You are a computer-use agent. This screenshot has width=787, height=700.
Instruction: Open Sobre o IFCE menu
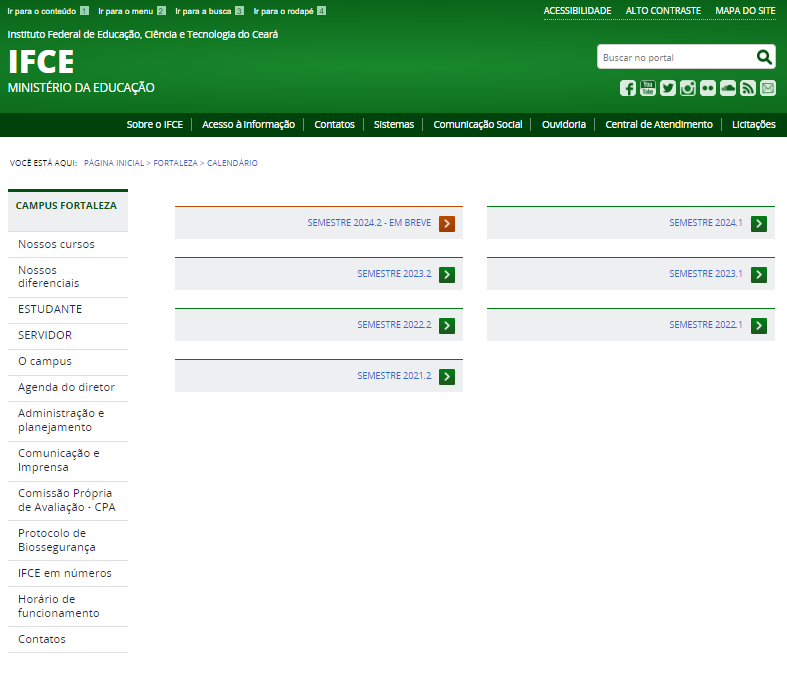[x=154, y=125]
